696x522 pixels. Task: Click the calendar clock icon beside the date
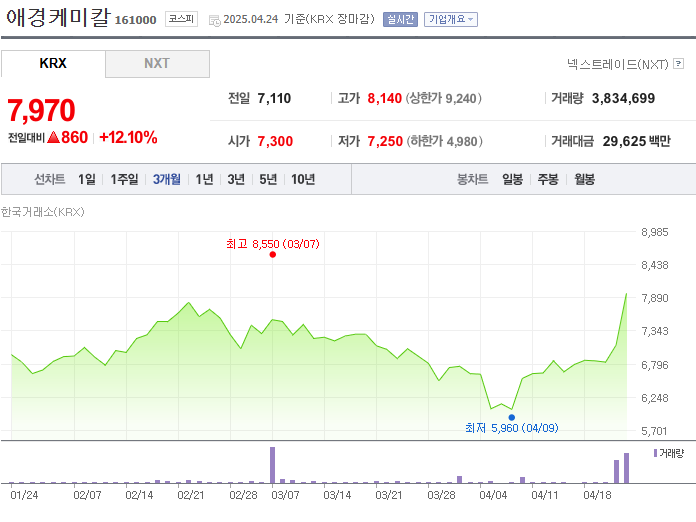pyautogui.click(x=215, y=20)
